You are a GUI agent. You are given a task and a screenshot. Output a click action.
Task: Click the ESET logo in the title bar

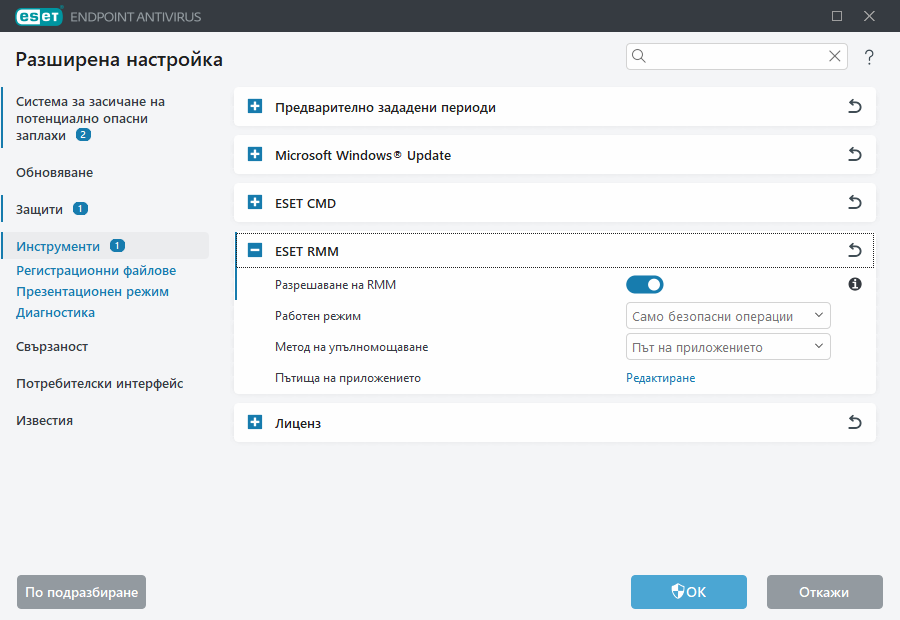tap(38, 16)
